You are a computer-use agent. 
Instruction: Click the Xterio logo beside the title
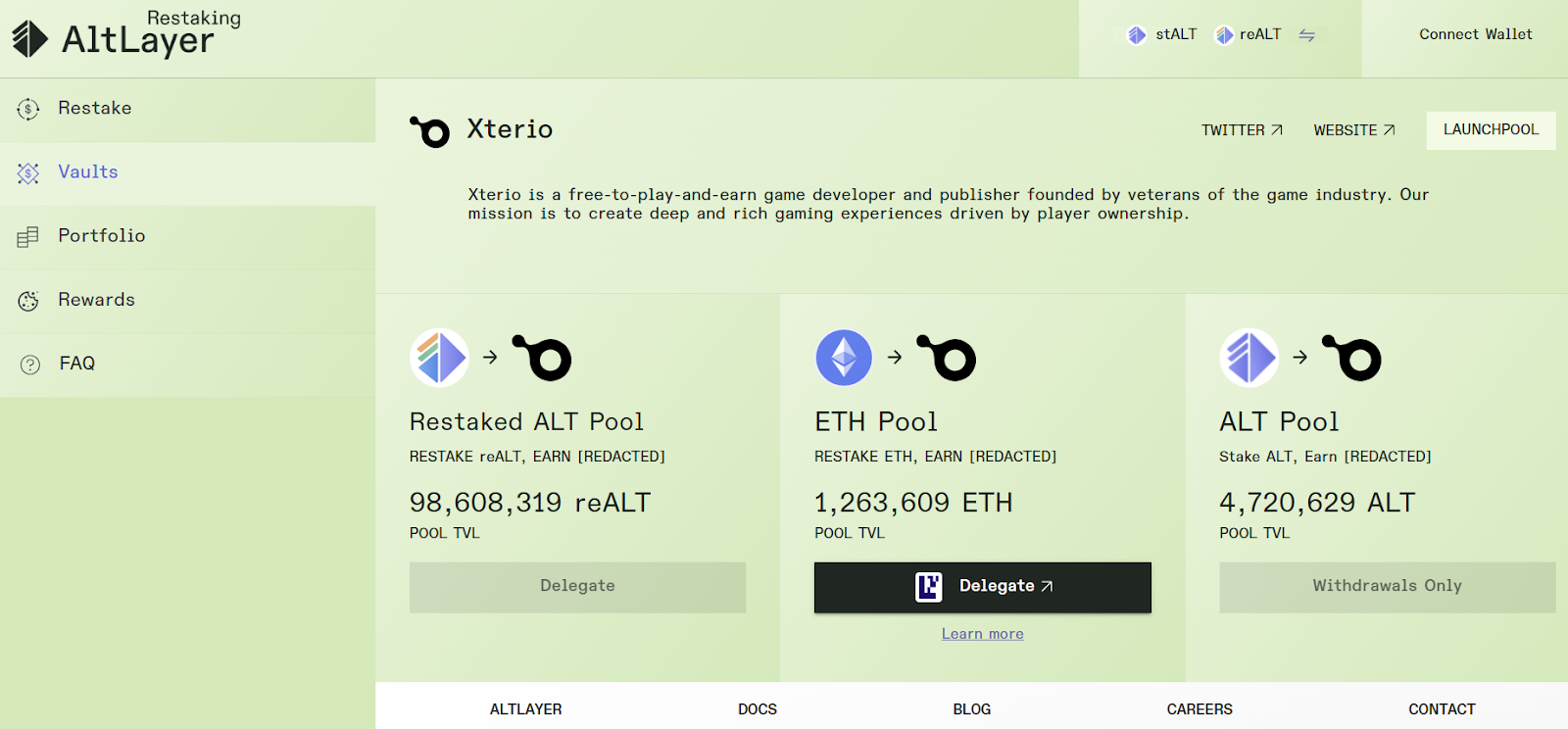pyautogui.click(x=429, y=131)
